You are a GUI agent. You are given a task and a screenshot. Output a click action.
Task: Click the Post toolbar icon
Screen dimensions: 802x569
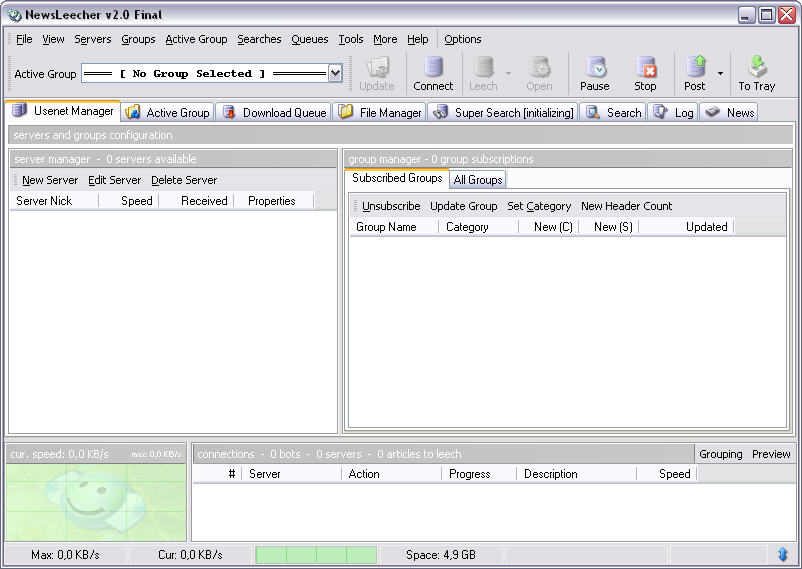click(695, 67)
